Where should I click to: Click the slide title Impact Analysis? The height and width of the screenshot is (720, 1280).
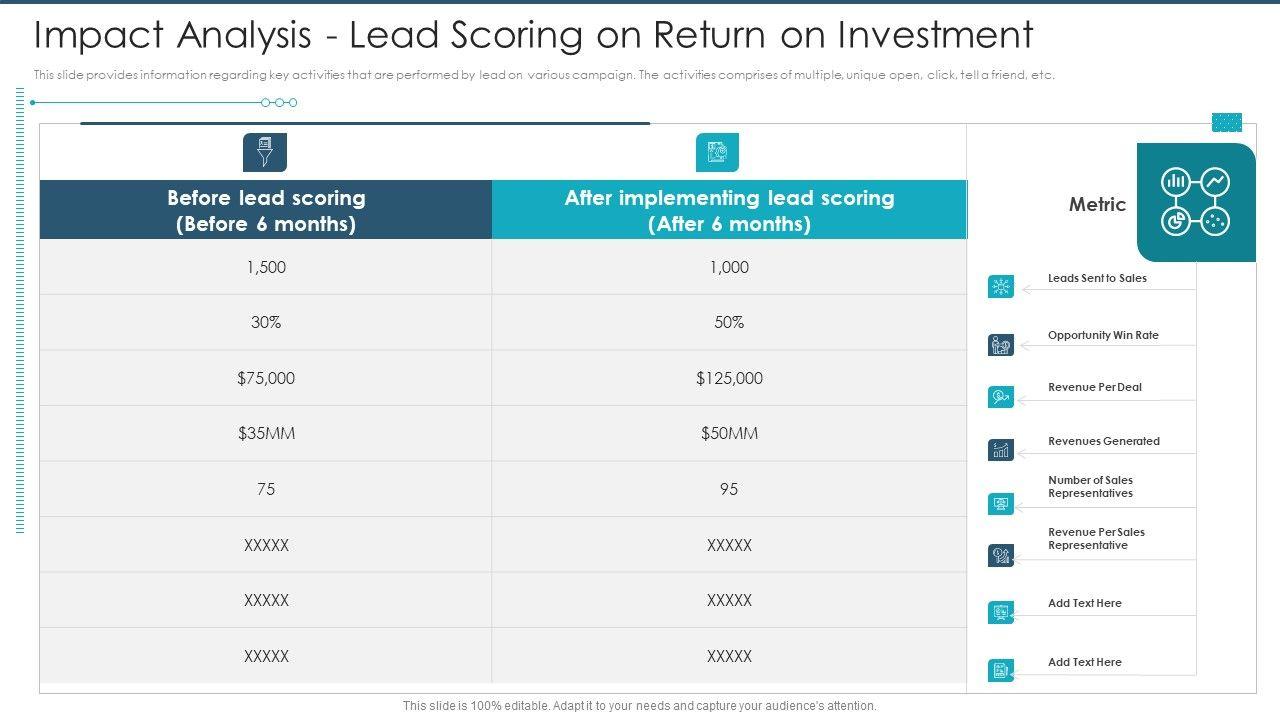pos(533,35)
